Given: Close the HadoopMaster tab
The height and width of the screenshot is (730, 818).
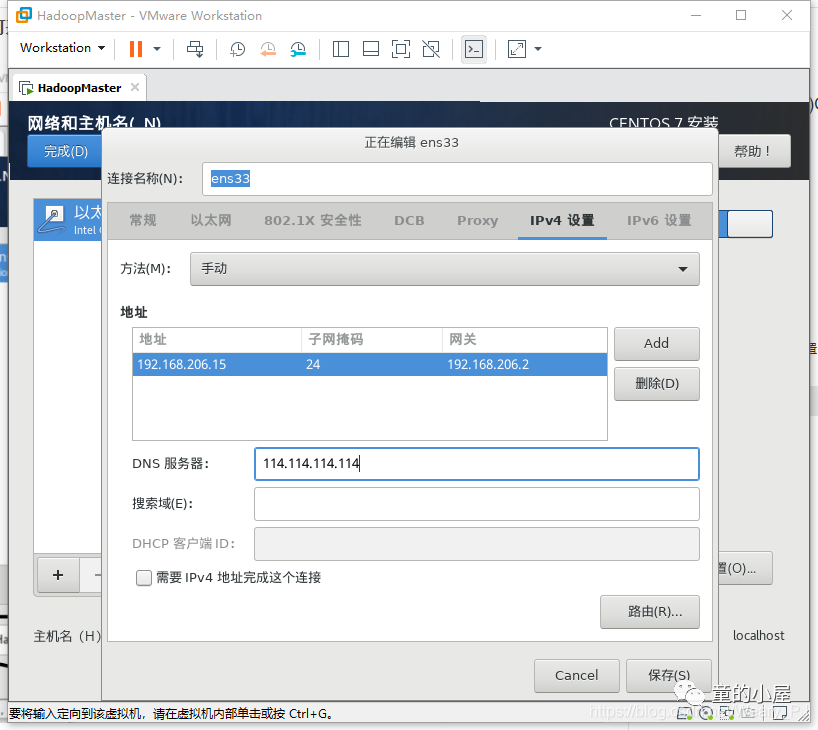Looking at the screenshot, I should pos(135,87).
